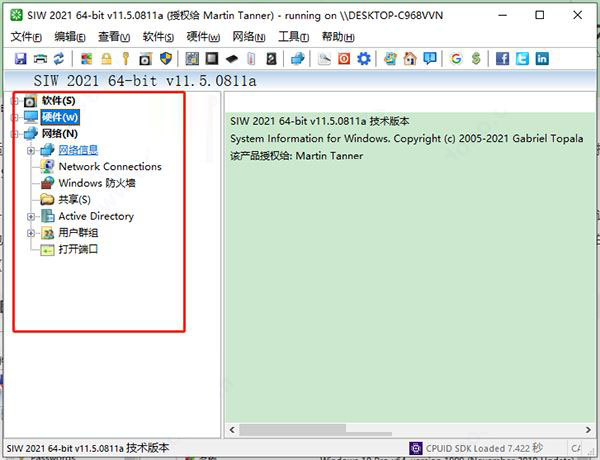The height and width of the screenshot is (460, 600).
Task: Click the blue feedback speech bubble icon
Action: pos(430,59)
